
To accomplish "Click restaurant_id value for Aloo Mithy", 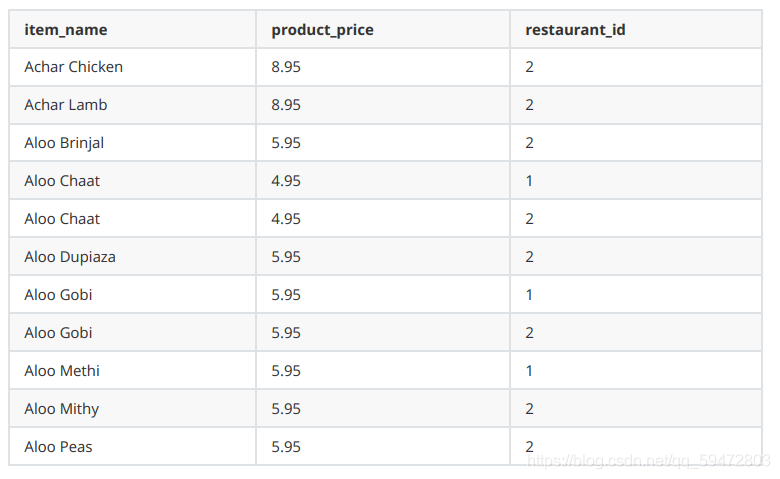I will point(529,409).
